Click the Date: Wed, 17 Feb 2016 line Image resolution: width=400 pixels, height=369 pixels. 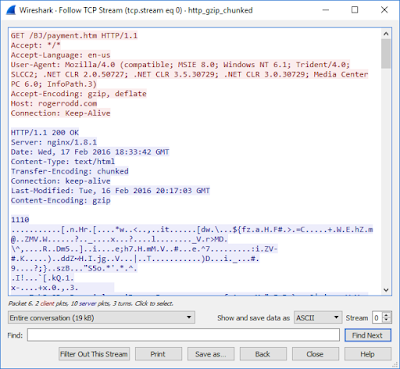(x=90, y=152)
